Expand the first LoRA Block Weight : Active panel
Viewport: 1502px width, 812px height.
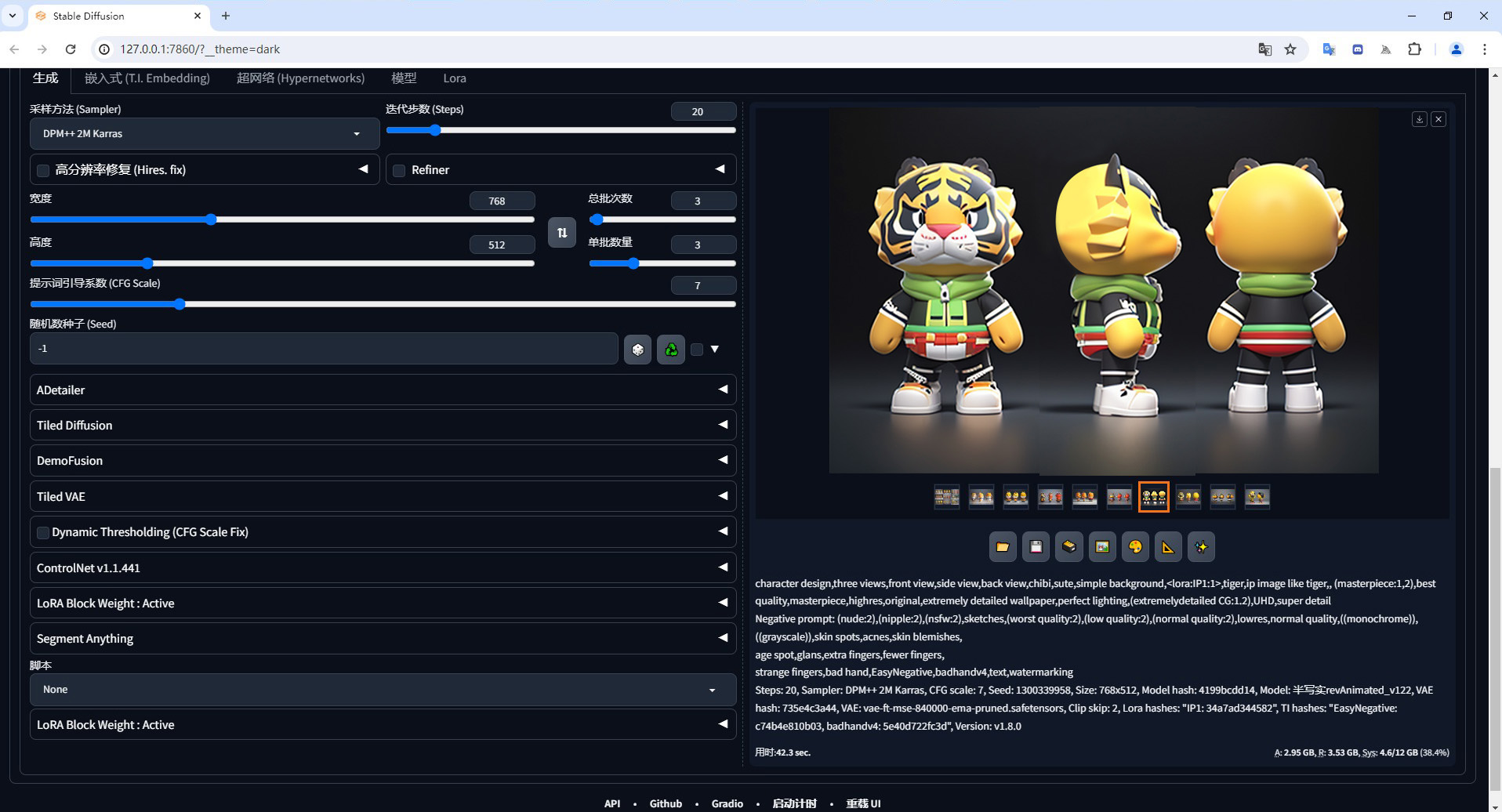coord(383,603)
